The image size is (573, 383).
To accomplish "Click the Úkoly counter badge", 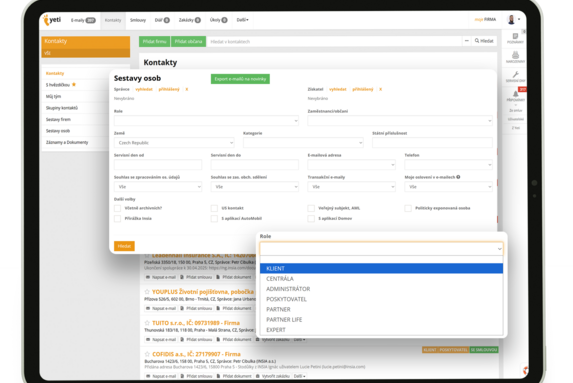I will pyautogui.click(x=224, y=20).
